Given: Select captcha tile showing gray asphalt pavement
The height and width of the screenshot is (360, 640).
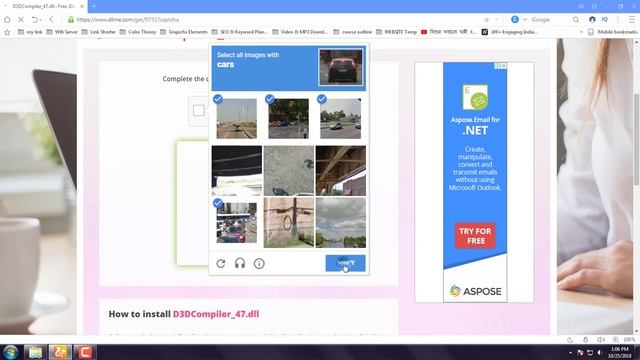Looking at the screenshot, I should (289, 171).
